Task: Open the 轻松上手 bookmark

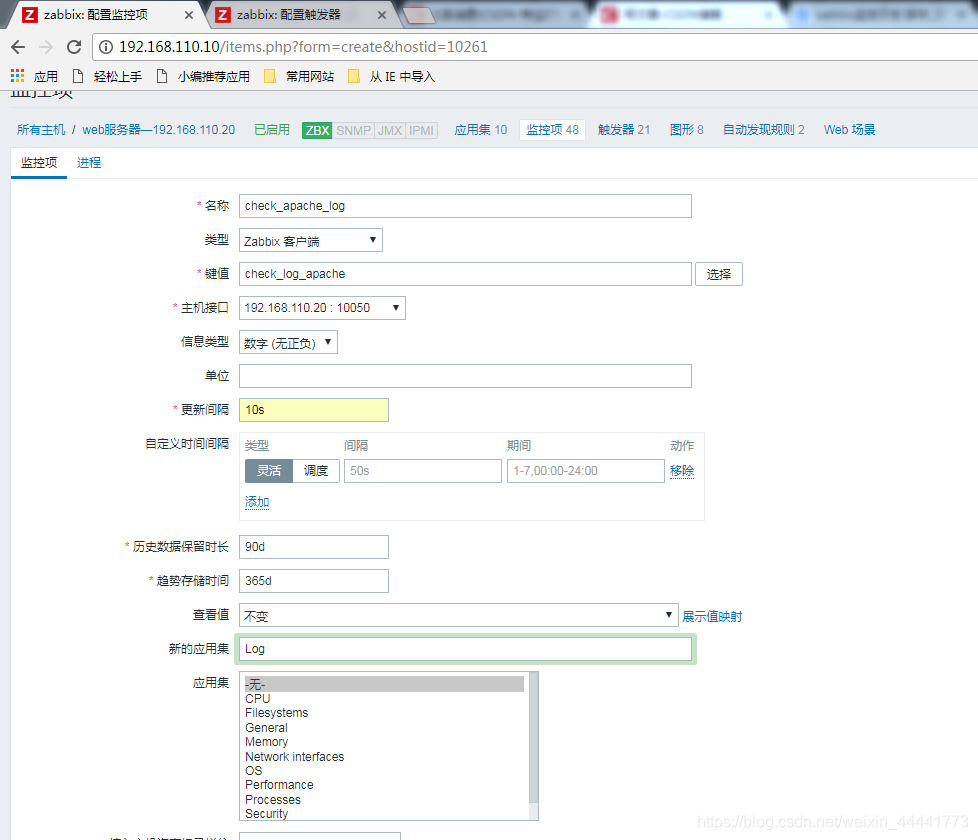Action: 107,76
